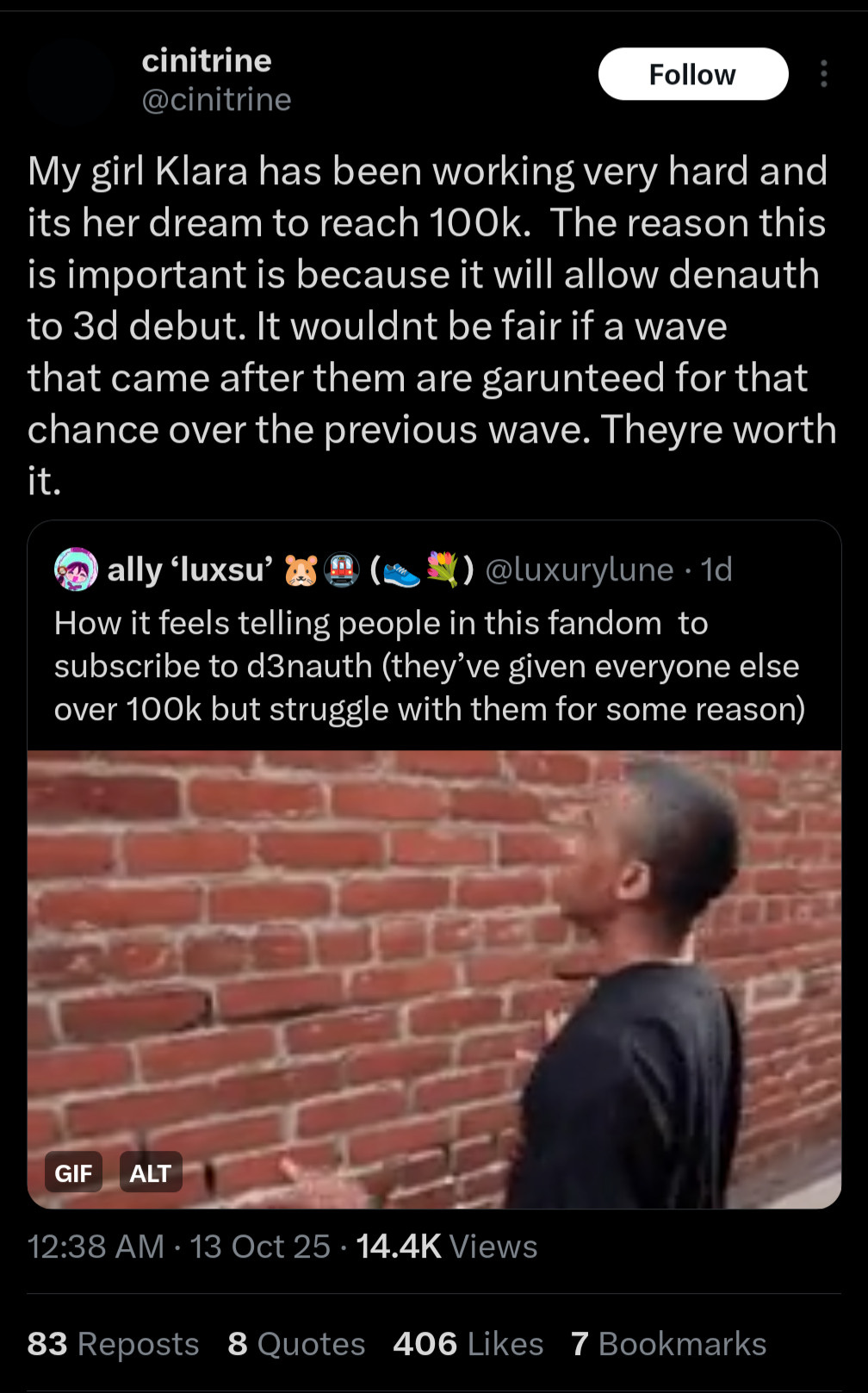Click the Follow button
Screen dimensions: 868x1393
click(693, 74)
